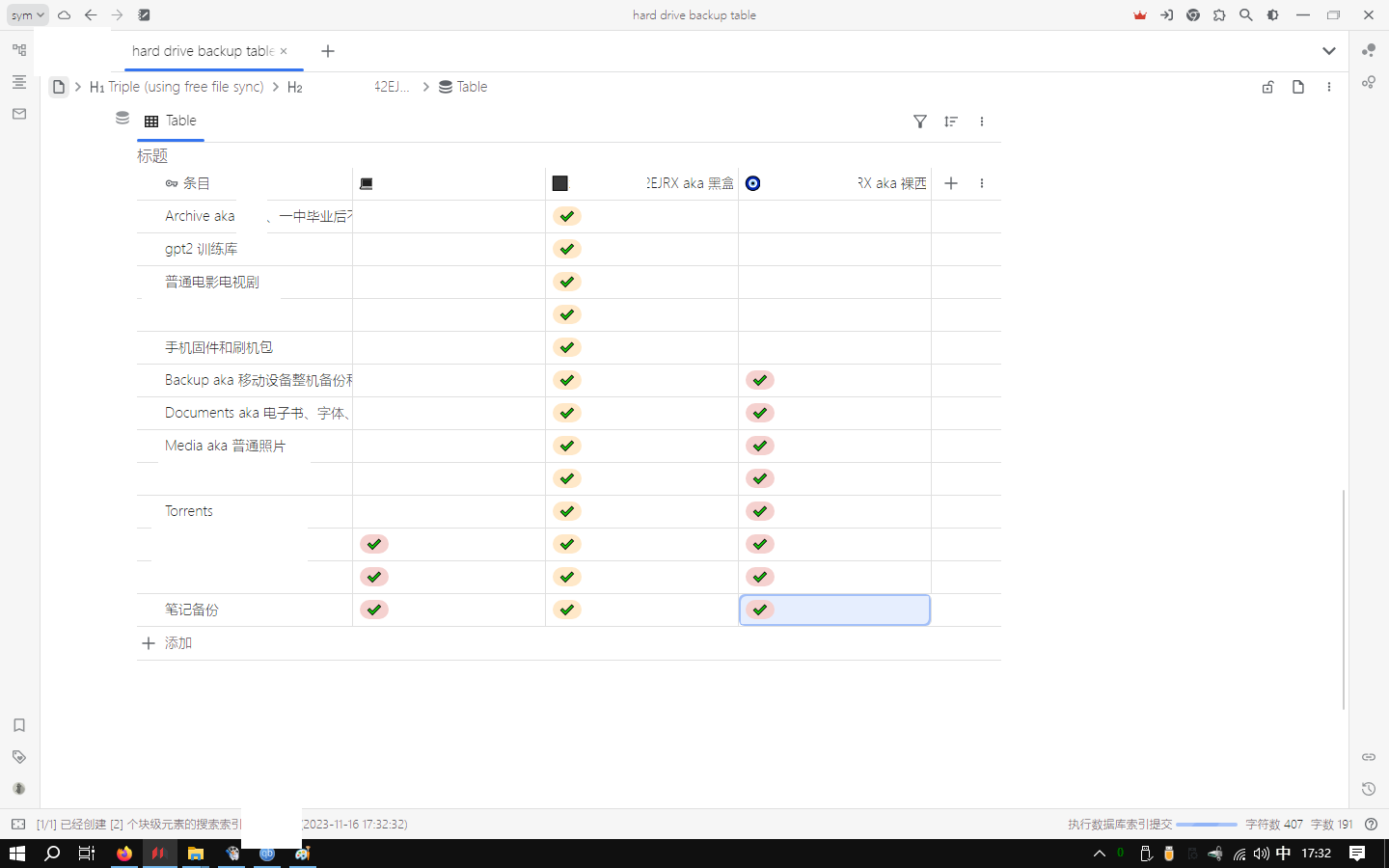Screen dimensions: 1389x868
Task: Open the Windows Start menu
Action: 17,854
